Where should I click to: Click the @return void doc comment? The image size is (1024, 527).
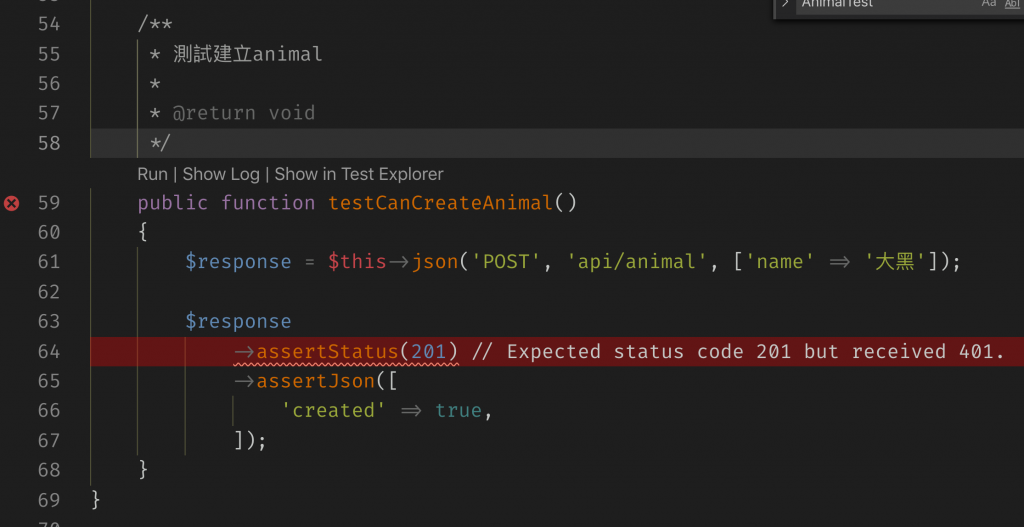tap(244, 114)
